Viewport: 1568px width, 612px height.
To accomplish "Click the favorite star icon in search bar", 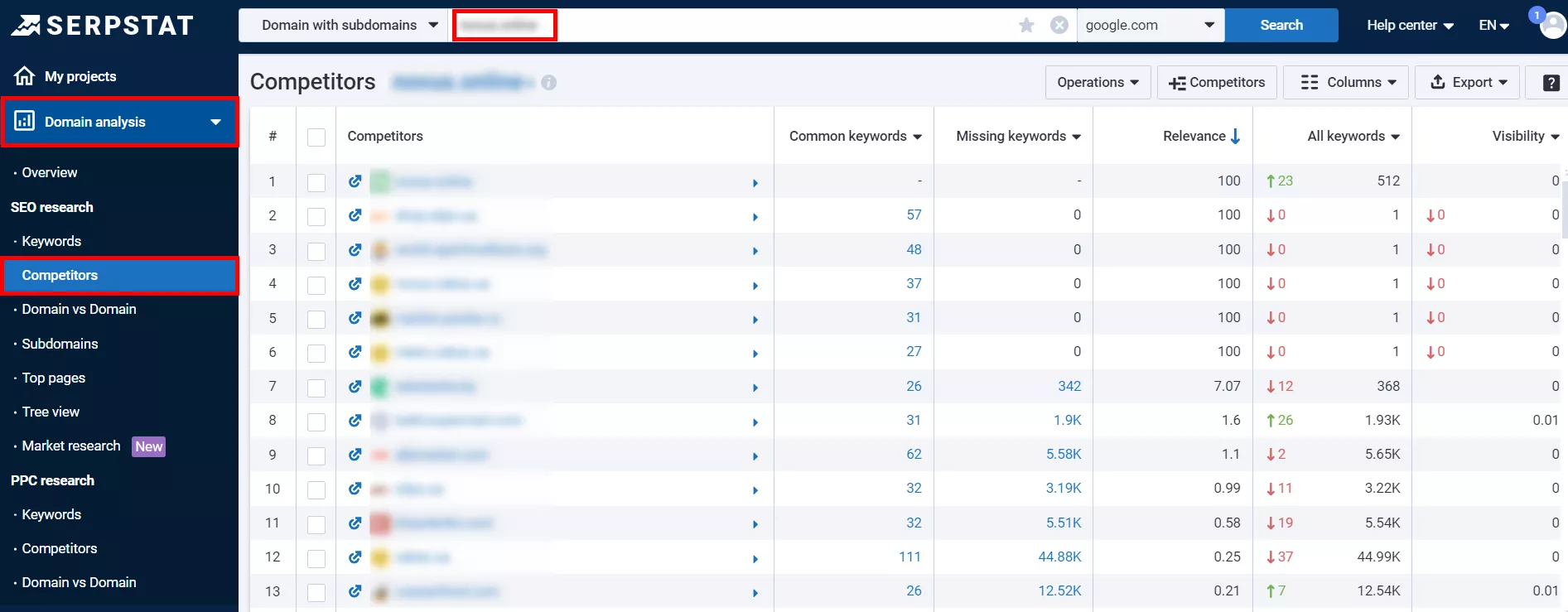I will tap(1026, 25).
